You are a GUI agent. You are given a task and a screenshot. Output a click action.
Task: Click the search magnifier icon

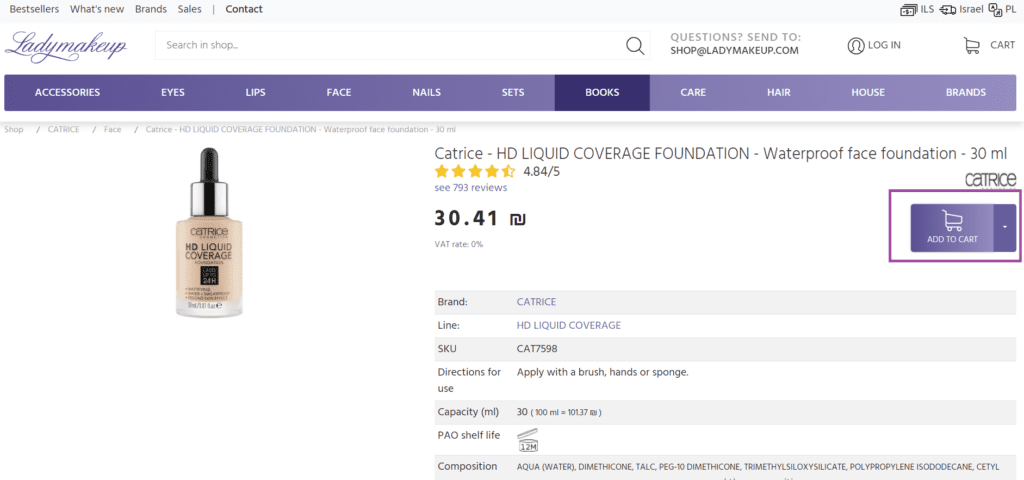(x=635, y=45)
